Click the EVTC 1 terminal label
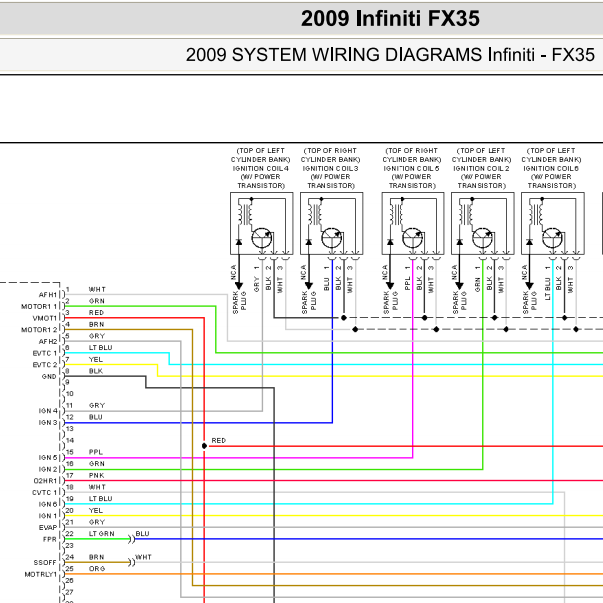The image size is (603, 603). 45,353
